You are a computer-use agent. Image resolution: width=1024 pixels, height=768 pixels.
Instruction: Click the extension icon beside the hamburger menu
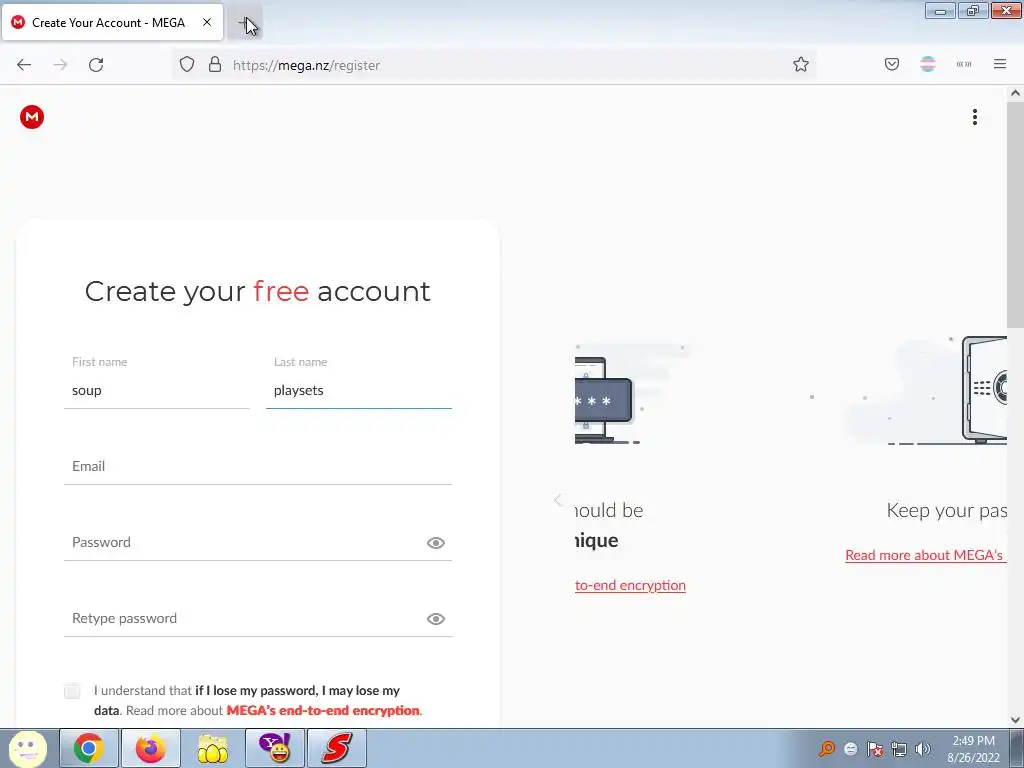pos(963,64)
